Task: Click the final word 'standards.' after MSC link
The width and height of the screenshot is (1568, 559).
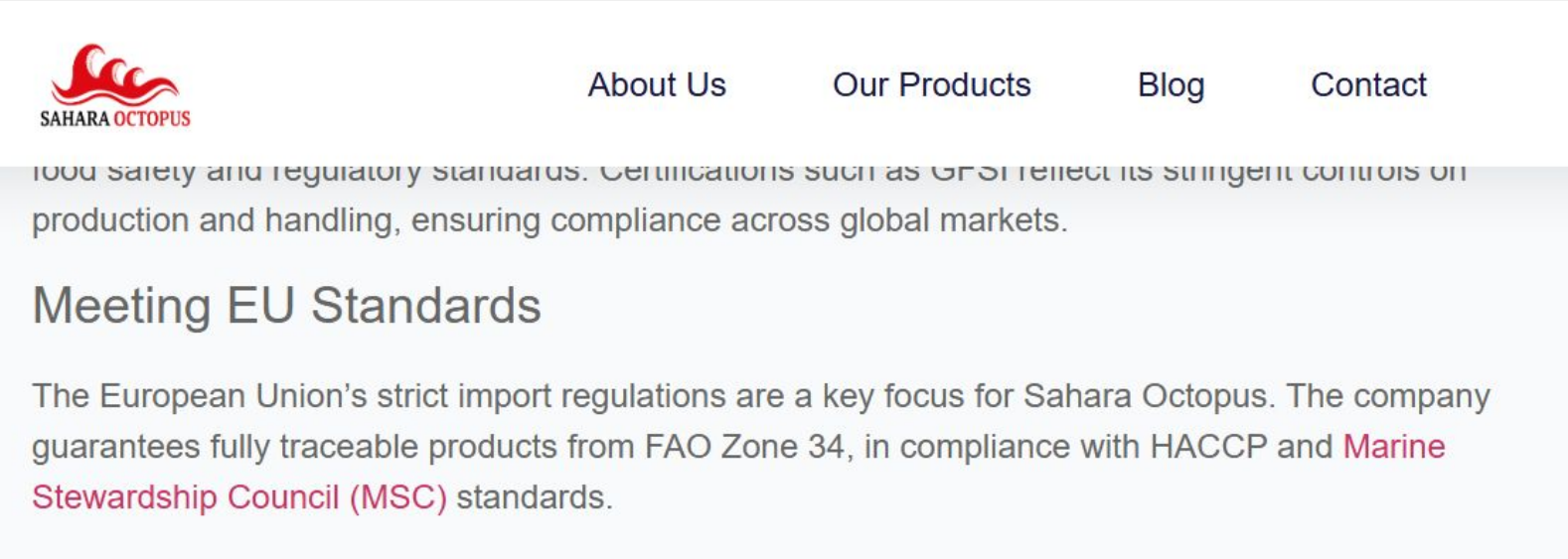Action: [535, 496]
